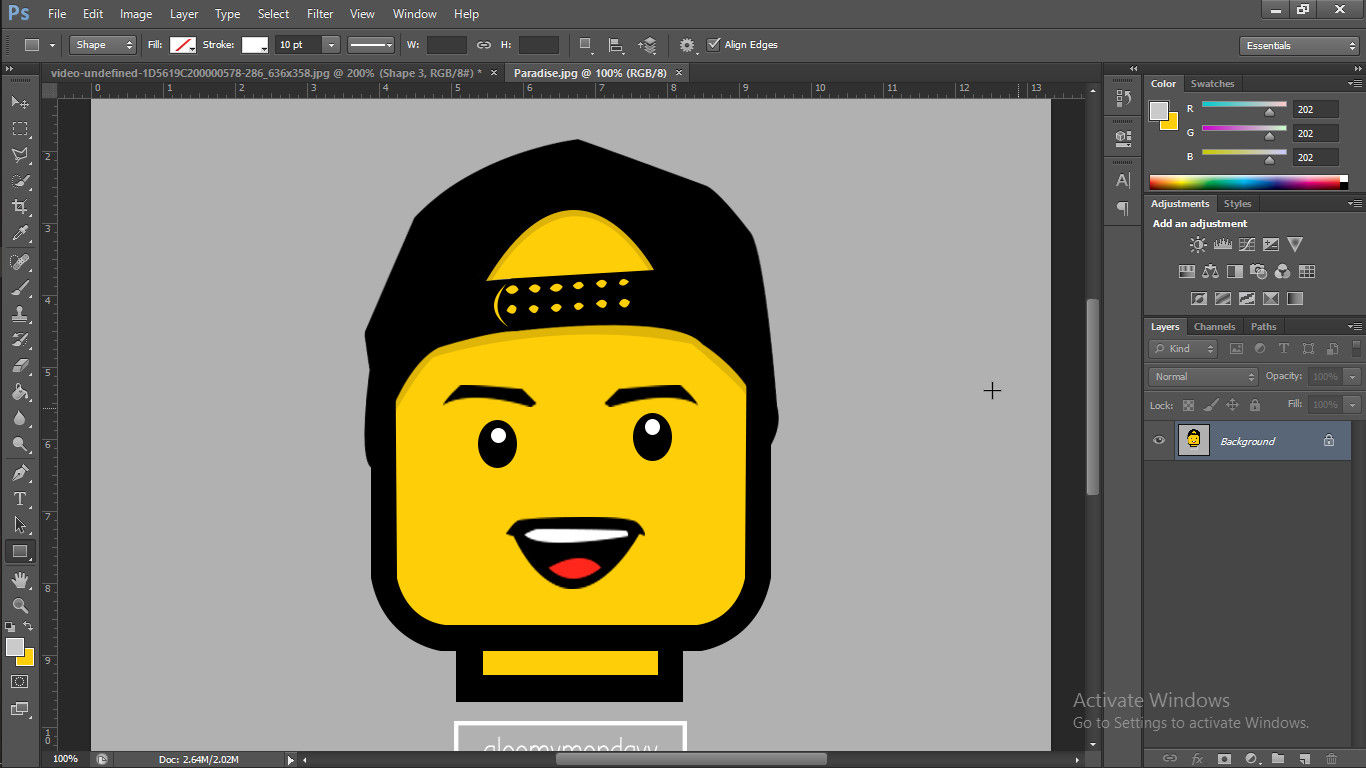Select the Horizontal Type tool
Image resolution: width=1366 pixels, height=768 pixels.
click(20, 499)
